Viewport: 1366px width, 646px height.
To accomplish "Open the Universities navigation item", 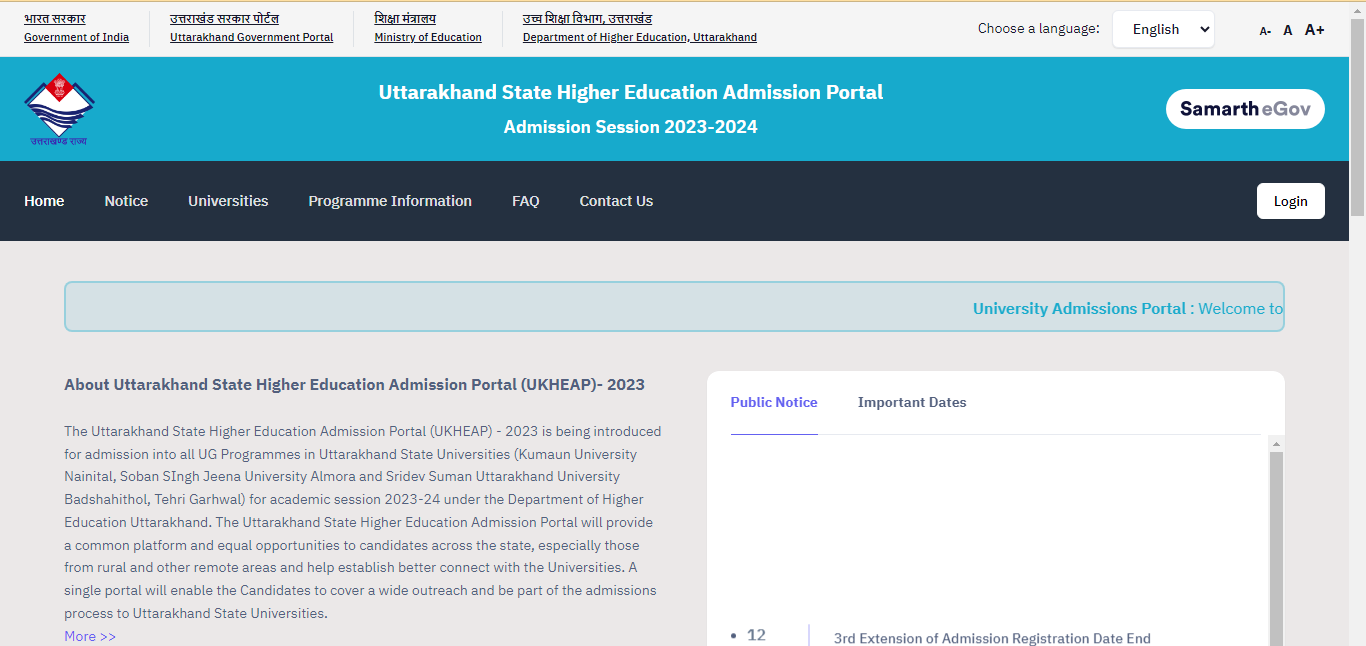I will pos(228,201).
